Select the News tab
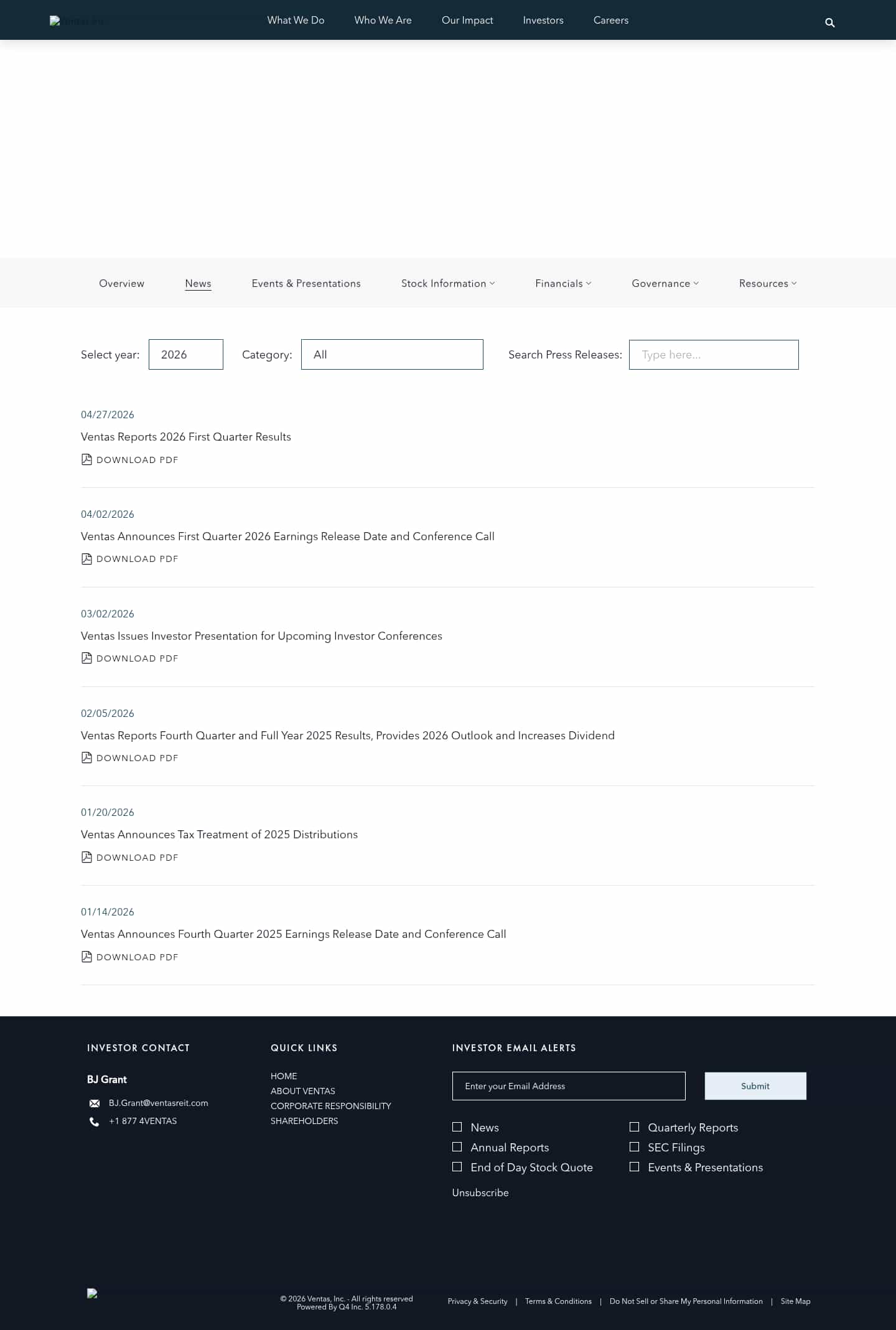This screenshot has height=1330, width=896. tap(198, 283)
